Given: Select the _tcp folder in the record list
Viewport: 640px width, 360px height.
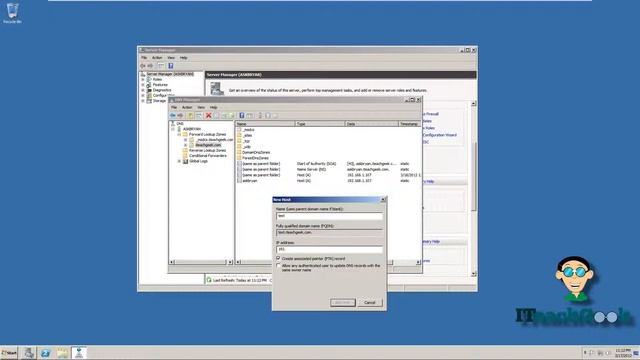Looking at the screenshot, I should [244, 141].
